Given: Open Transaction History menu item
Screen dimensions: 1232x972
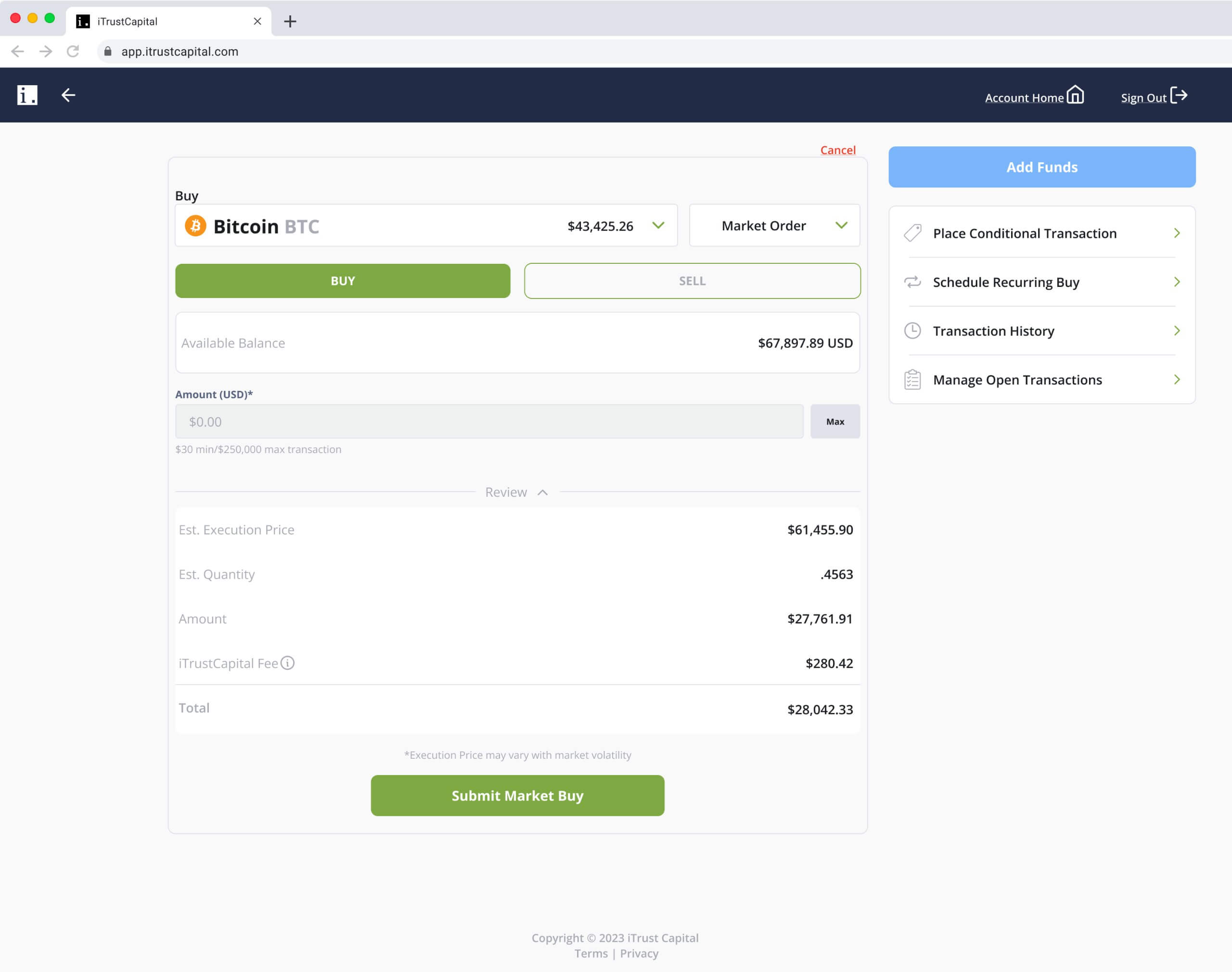Looking at the screenshot, I should (x=1042, y=331).
